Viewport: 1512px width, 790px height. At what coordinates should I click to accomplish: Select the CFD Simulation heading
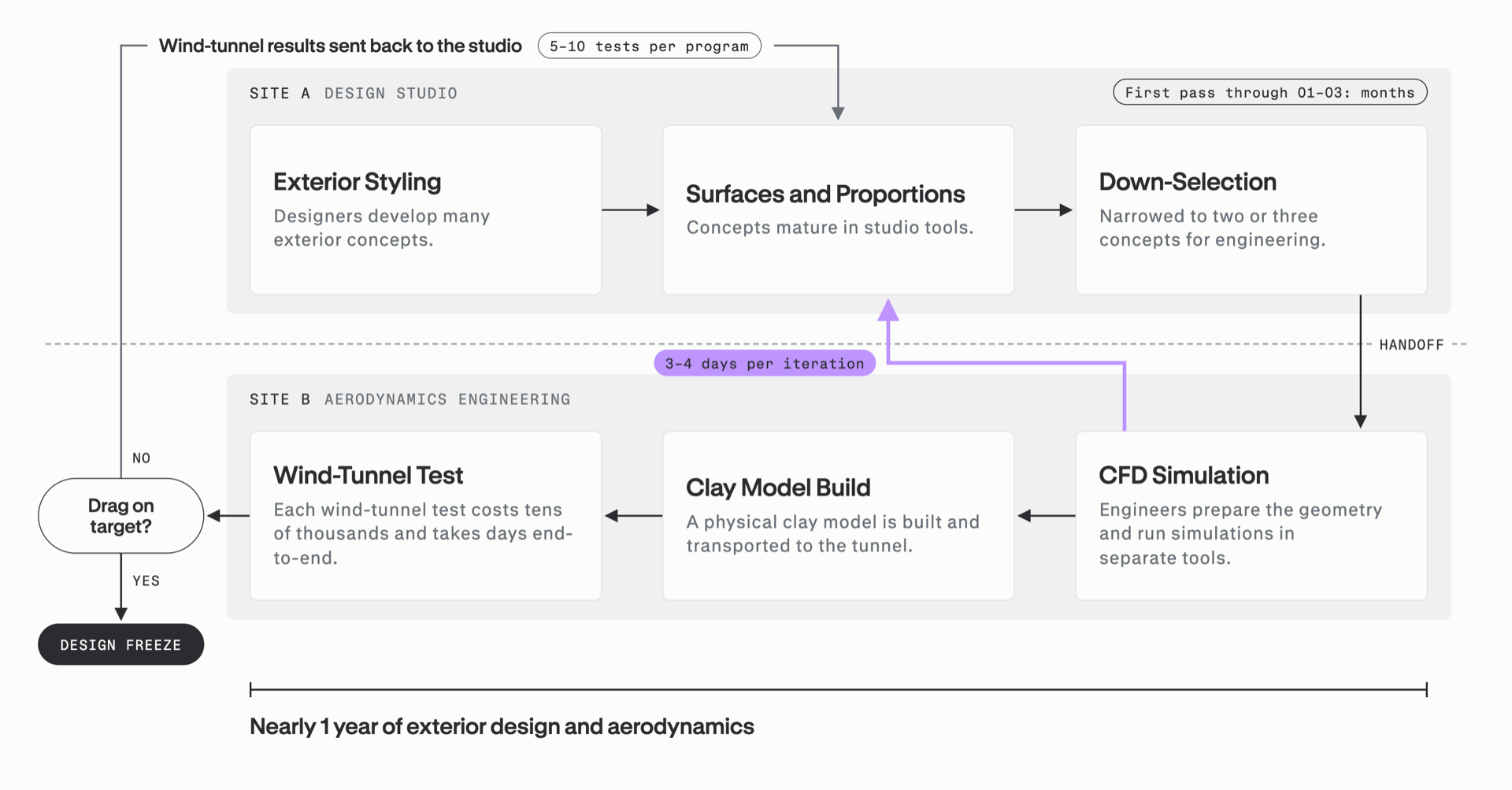pyautogui.click(x=1184, y=475)
